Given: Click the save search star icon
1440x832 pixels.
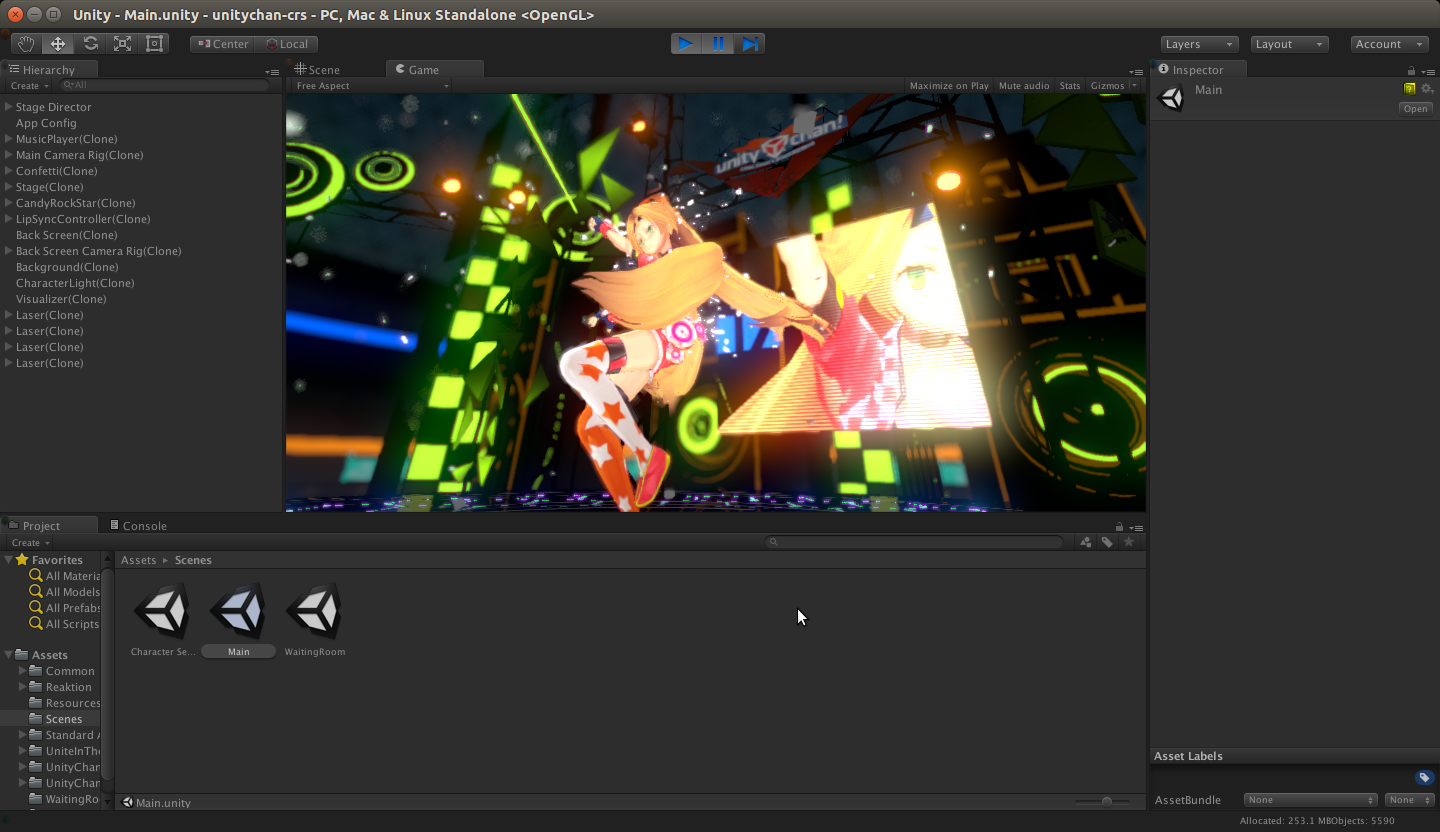Looking at the screenshot, I should pos(1129,542).
